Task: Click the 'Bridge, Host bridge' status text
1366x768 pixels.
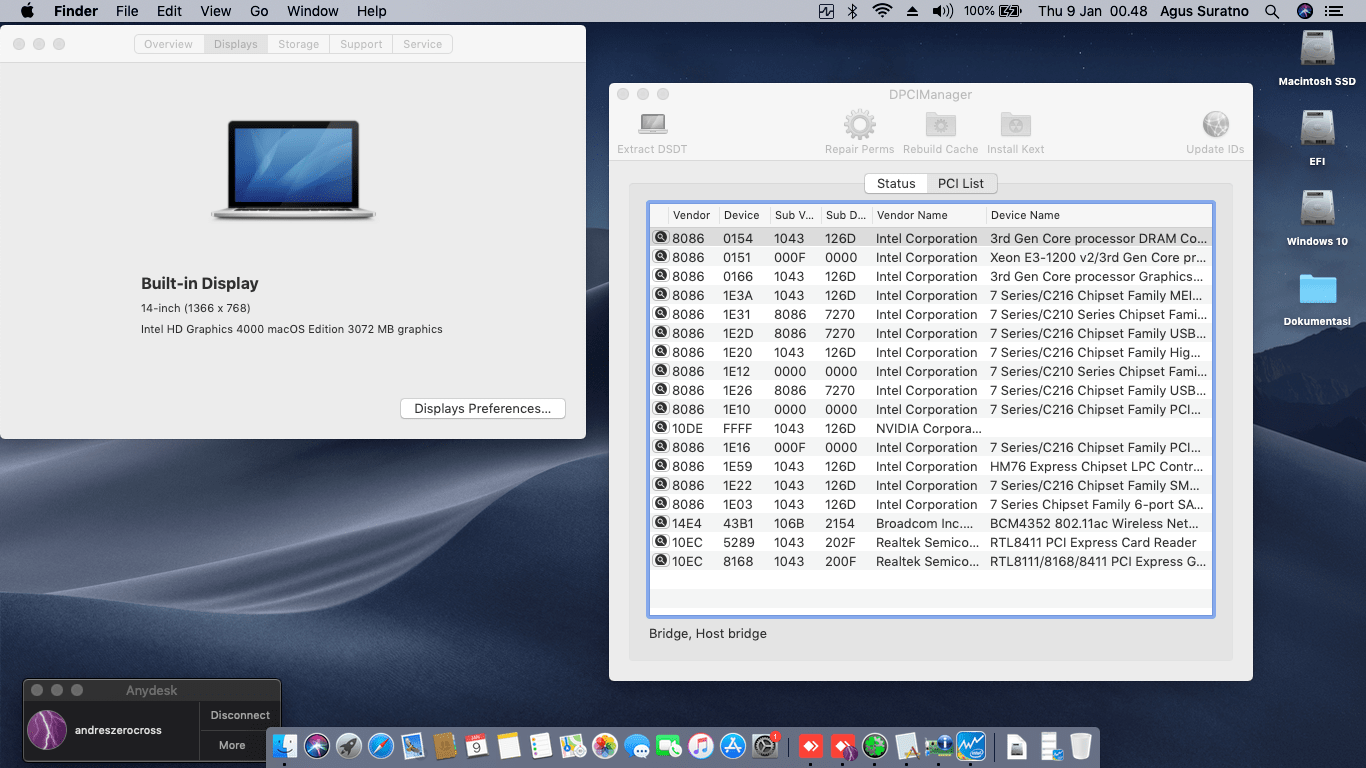Action: [x=708, y=633]
